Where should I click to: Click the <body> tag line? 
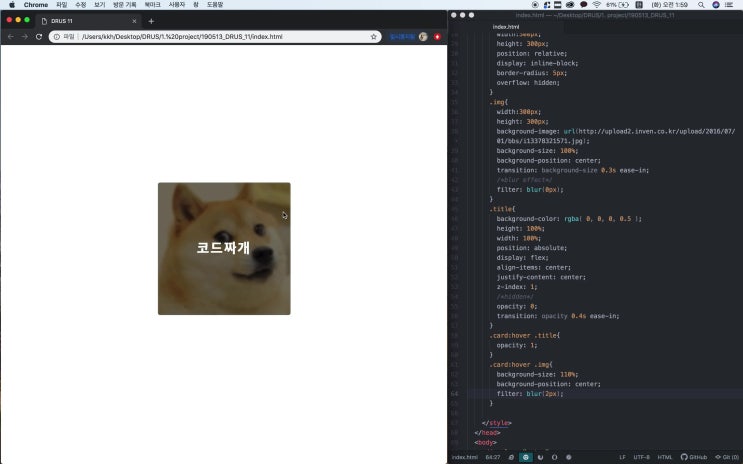tap(485, 442)
